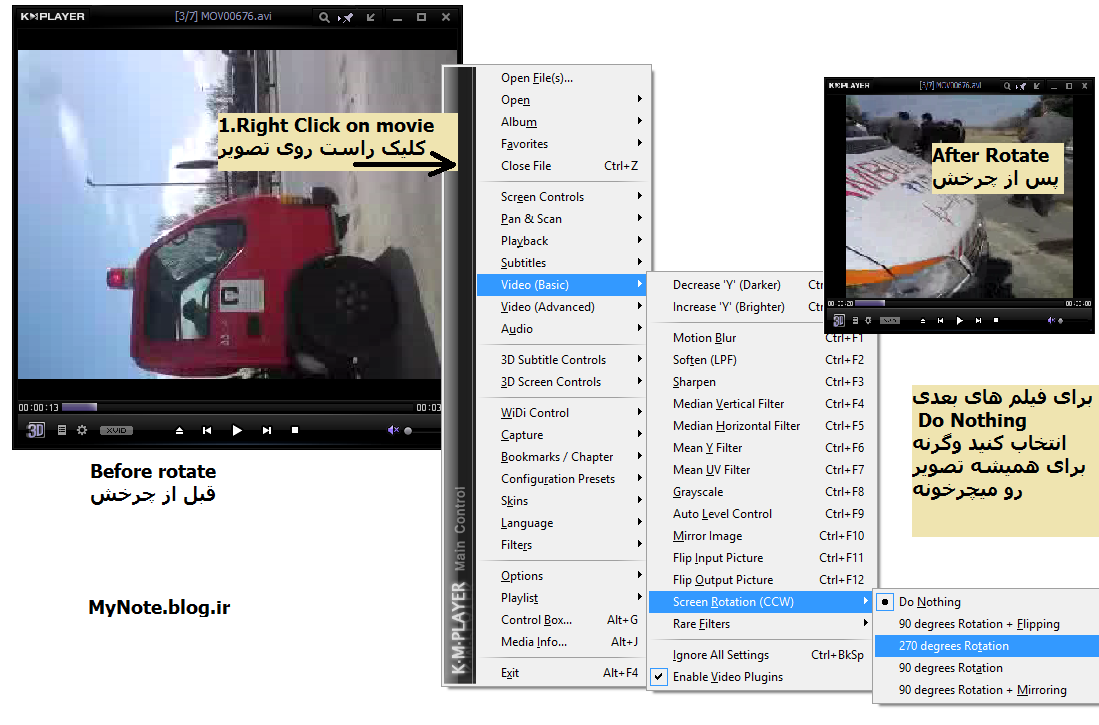Screen dimensions: 1099x725
Task: Click the pin always-on-top icon in title bar
Action: [347, 17]
